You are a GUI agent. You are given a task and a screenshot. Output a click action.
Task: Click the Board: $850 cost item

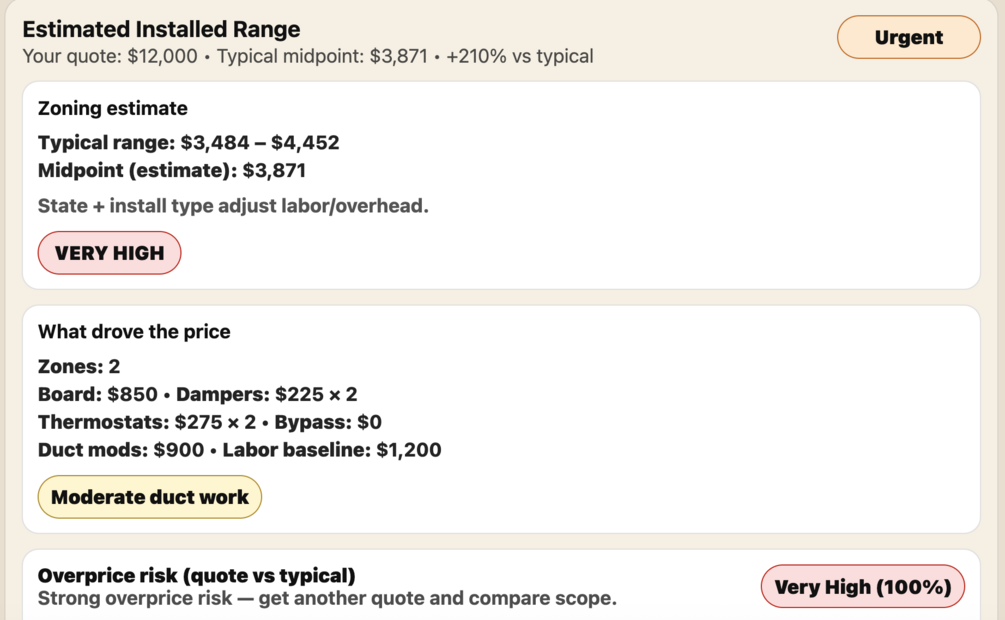(98, 394)
